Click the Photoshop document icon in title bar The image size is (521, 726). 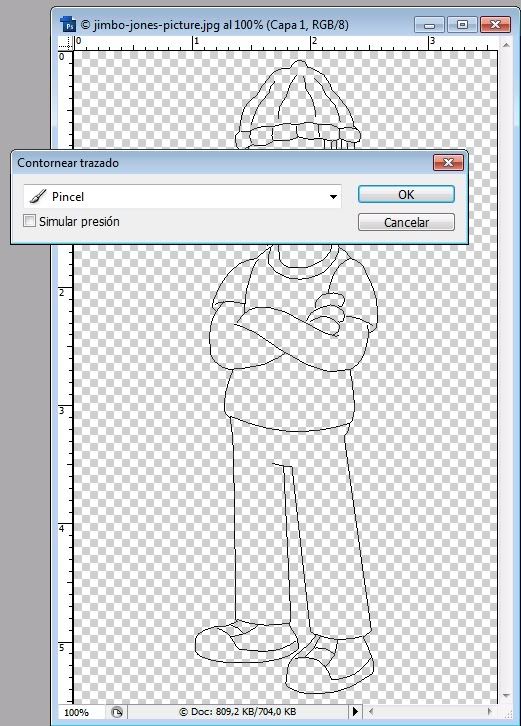(x=68, y=25)
